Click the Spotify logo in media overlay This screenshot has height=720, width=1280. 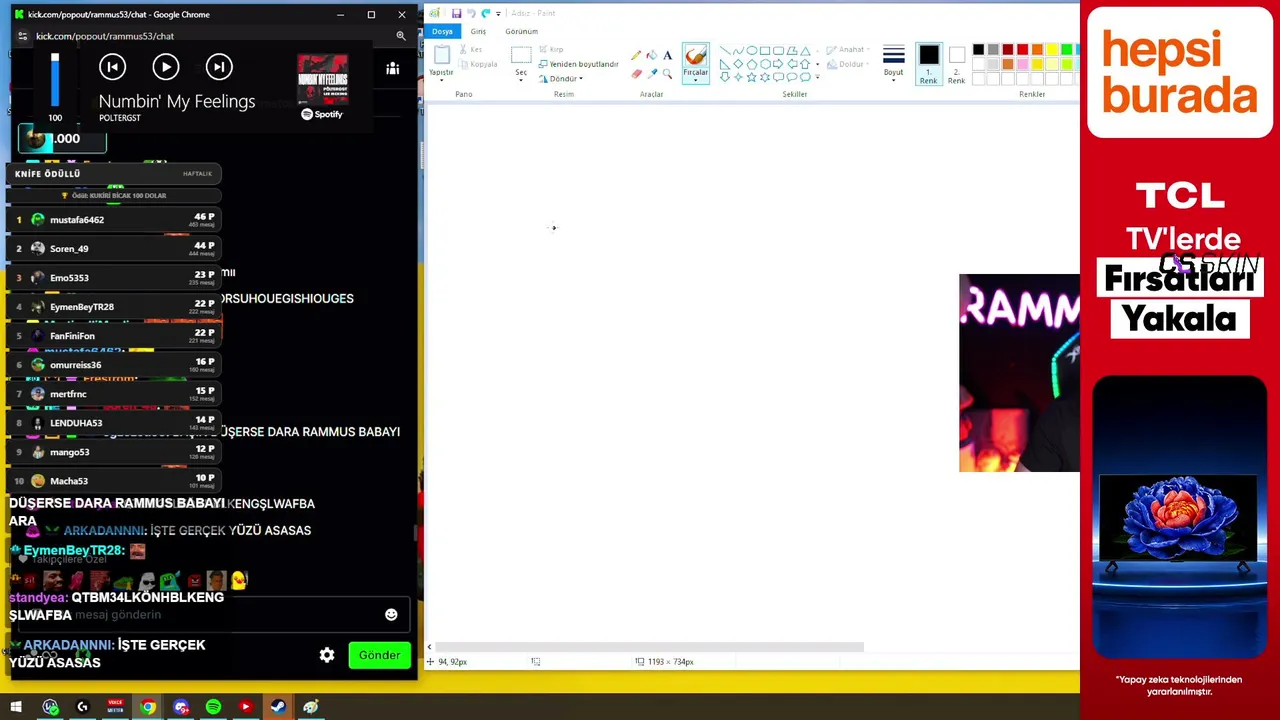322,114
